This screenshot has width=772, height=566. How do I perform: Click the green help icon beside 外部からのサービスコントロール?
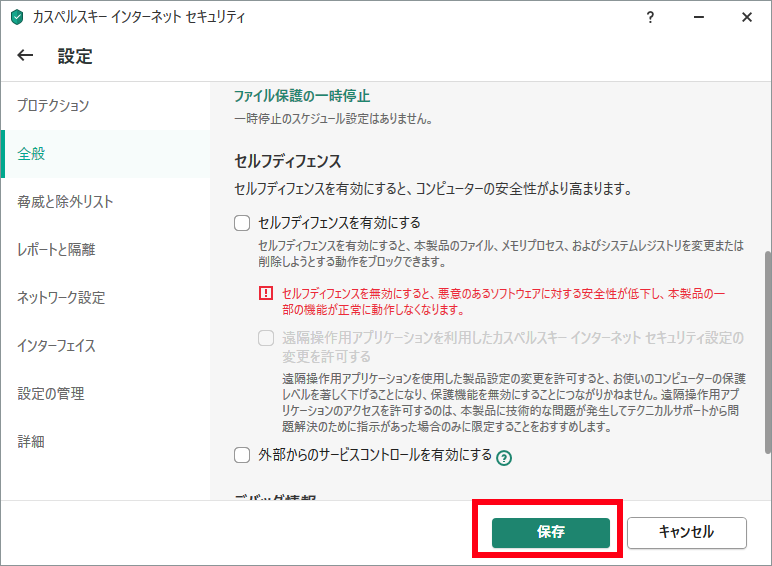coord(504,458)
